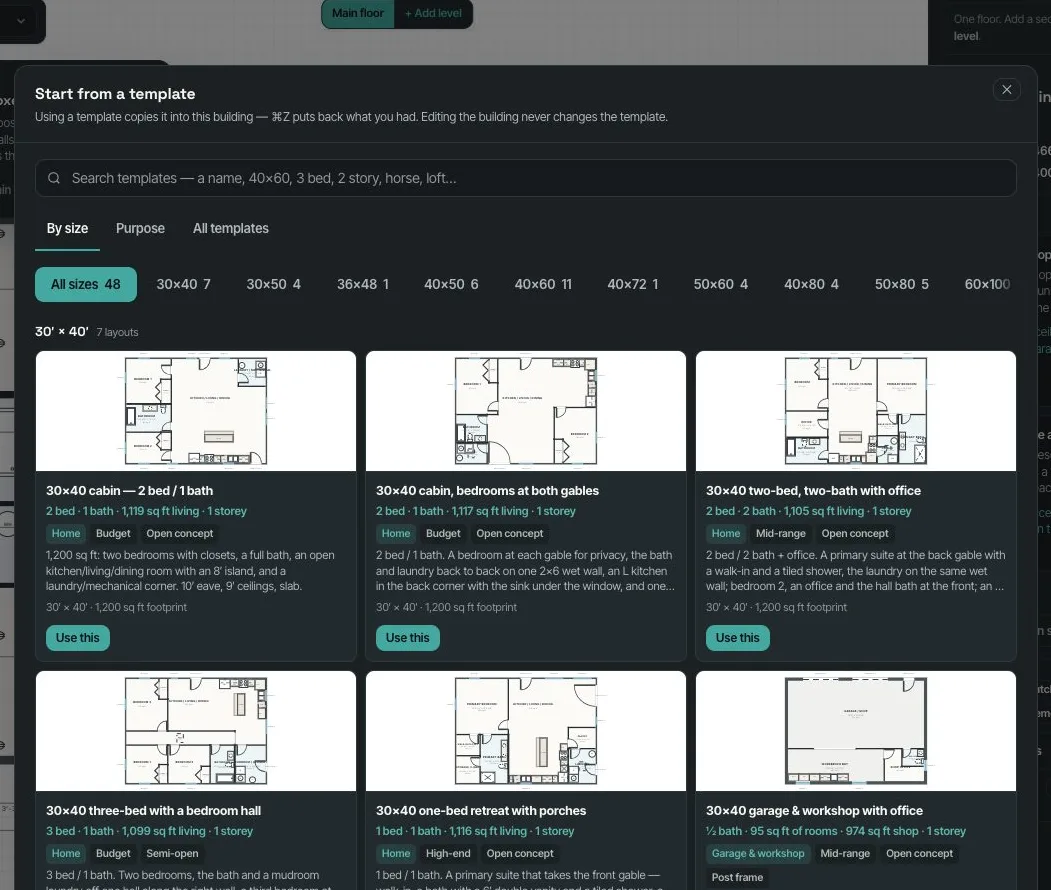Click the title '30×40 one-bed retreat with porches'
Viewport: 1051px width, 890px height.
tap(481, 811)
